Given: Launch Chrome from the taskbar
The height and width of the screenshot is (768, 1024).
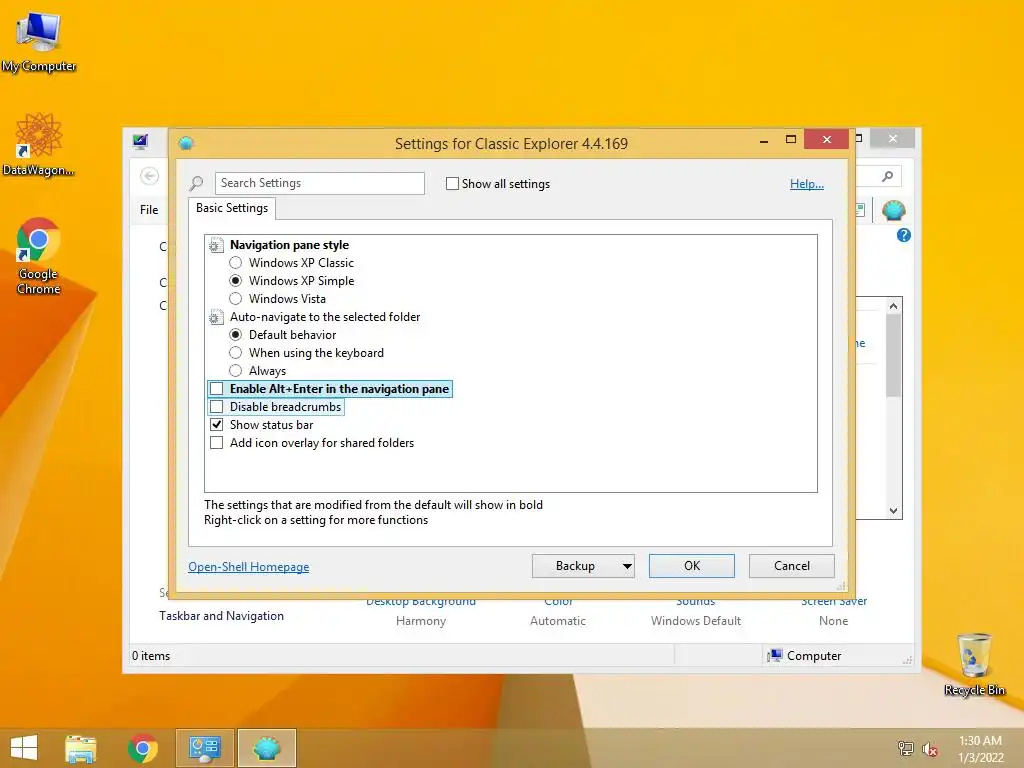Looking at the screenshot, I should (x=143, y=748).
